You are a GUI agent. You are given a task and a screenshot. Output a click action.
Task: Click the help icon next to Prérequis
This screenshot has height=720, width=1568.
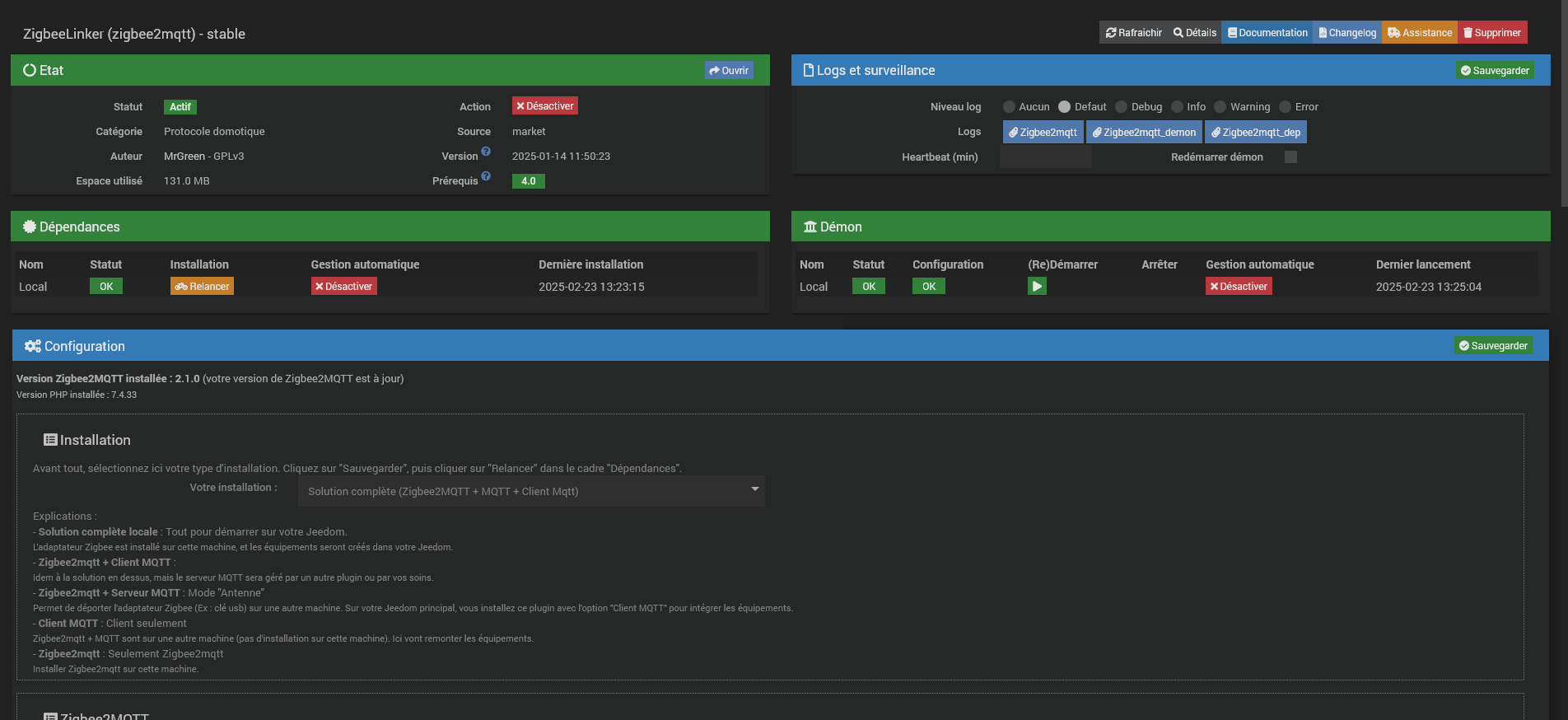pos(486,176)
